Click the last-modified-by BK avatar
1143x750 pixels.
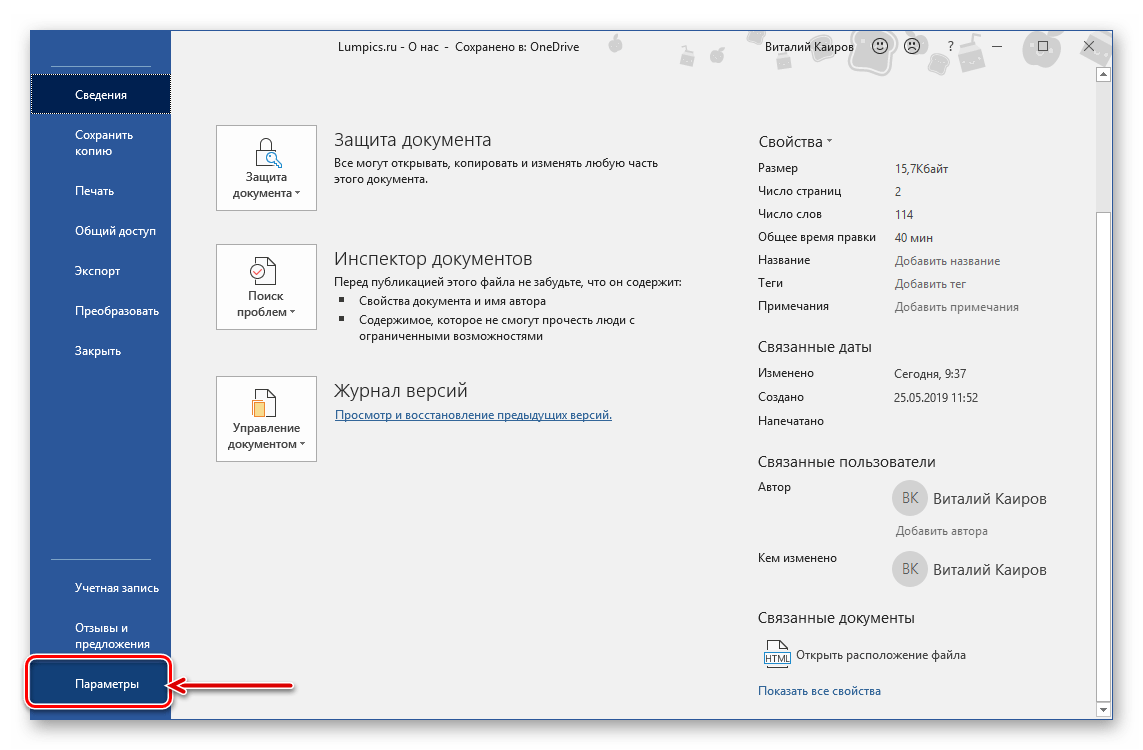click(909, 569)
